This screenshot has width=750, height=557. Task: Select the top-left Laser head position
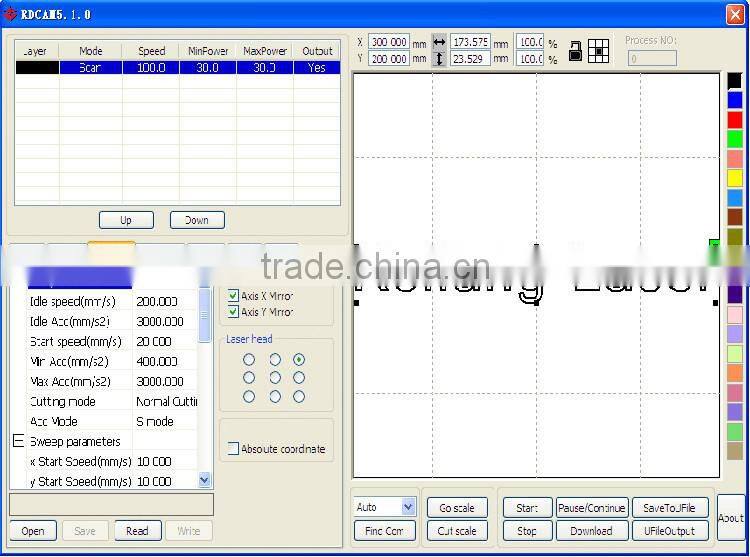coord(249,360)
